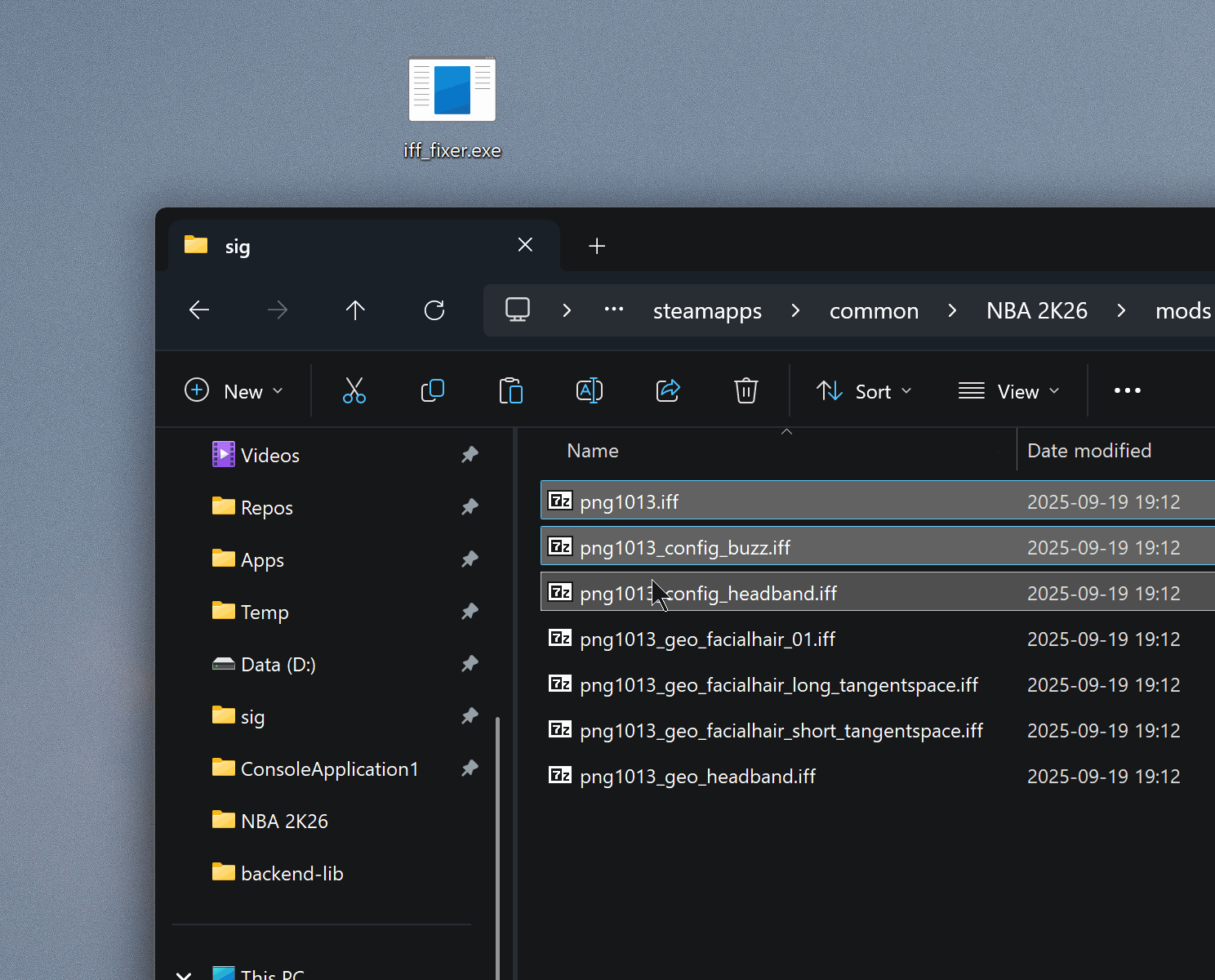Screen dimensions: 1215x980
Task: Add a new tab with plus button
Action: coord(597,246)
